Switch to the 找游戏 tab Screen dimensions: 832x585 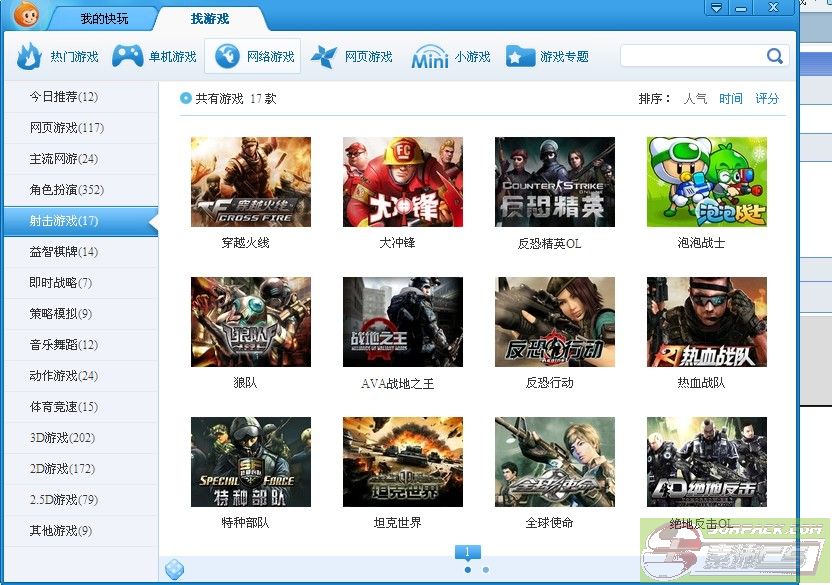211,19
